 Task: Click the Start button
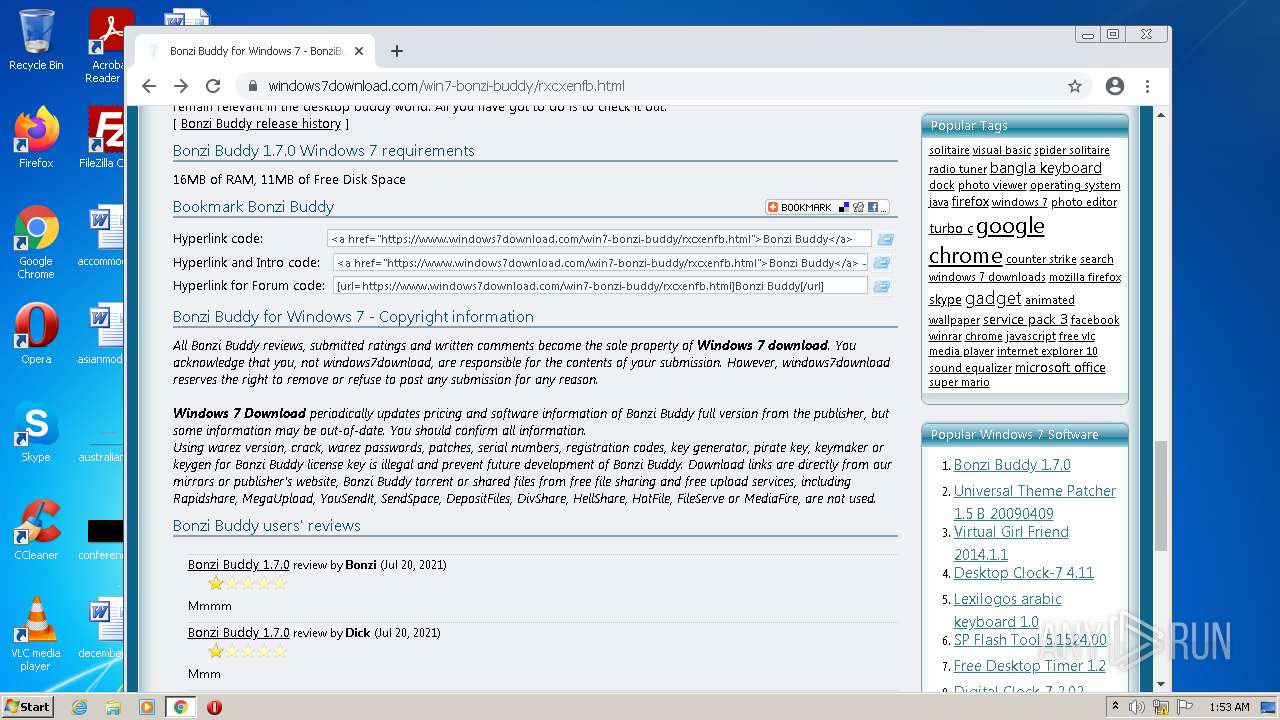pos(28,706)
